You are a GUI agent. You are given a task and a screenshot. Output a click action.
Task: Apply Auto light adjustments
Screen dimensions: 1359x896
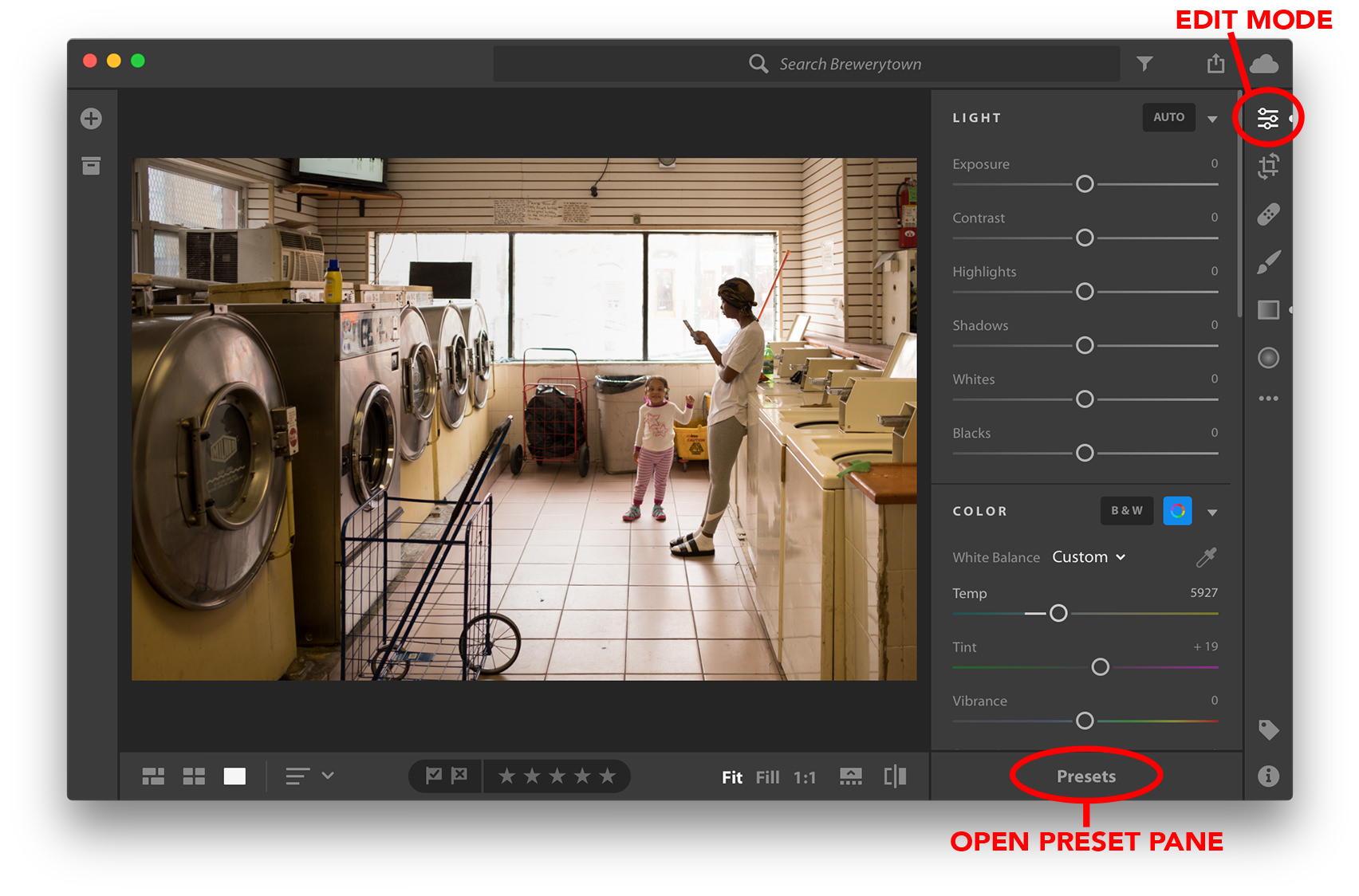click(1168, 116)
